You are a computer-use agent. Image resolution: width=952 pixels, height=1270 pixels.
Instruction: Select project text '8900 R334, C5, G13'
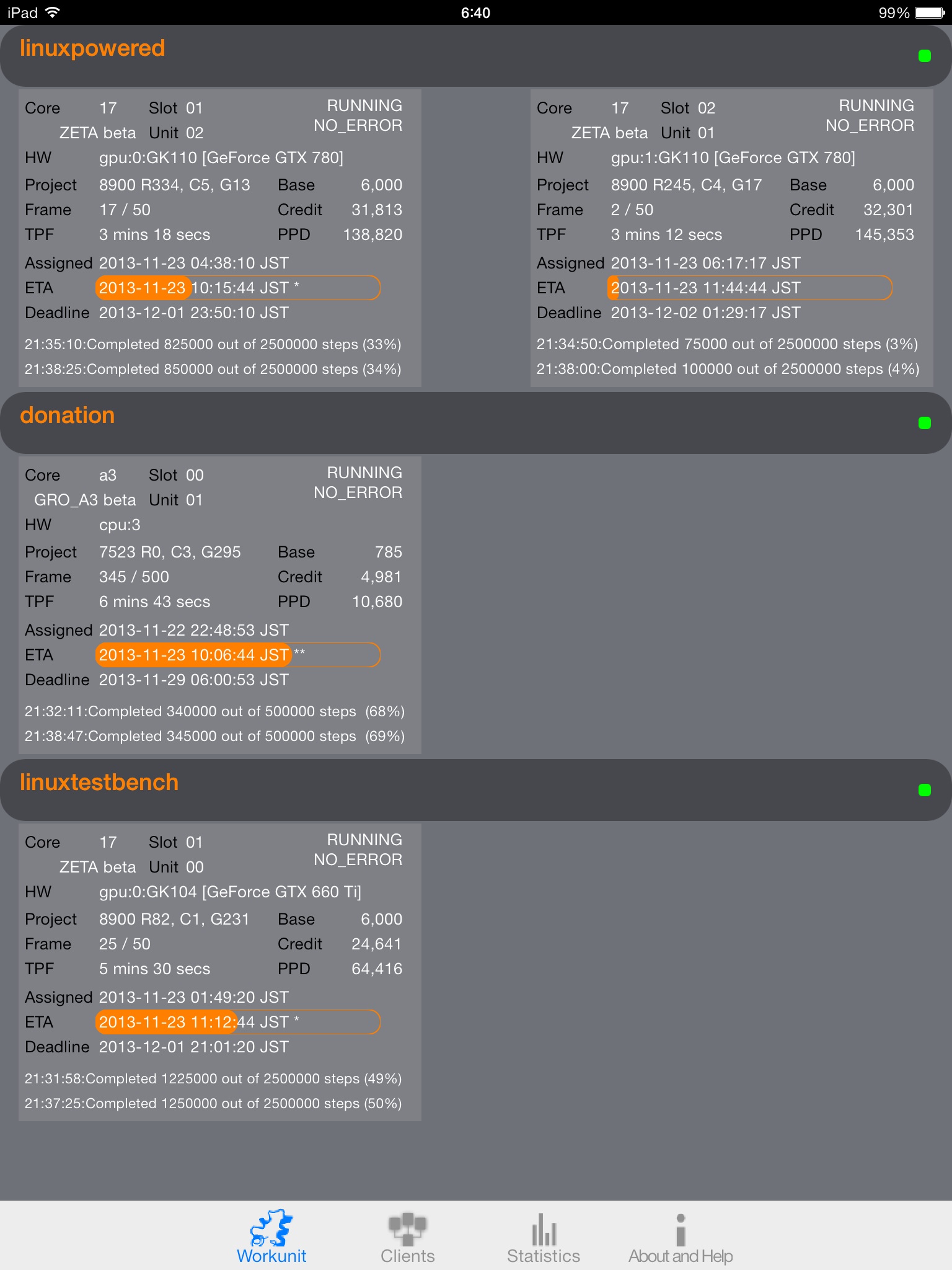tap(175, 185)
